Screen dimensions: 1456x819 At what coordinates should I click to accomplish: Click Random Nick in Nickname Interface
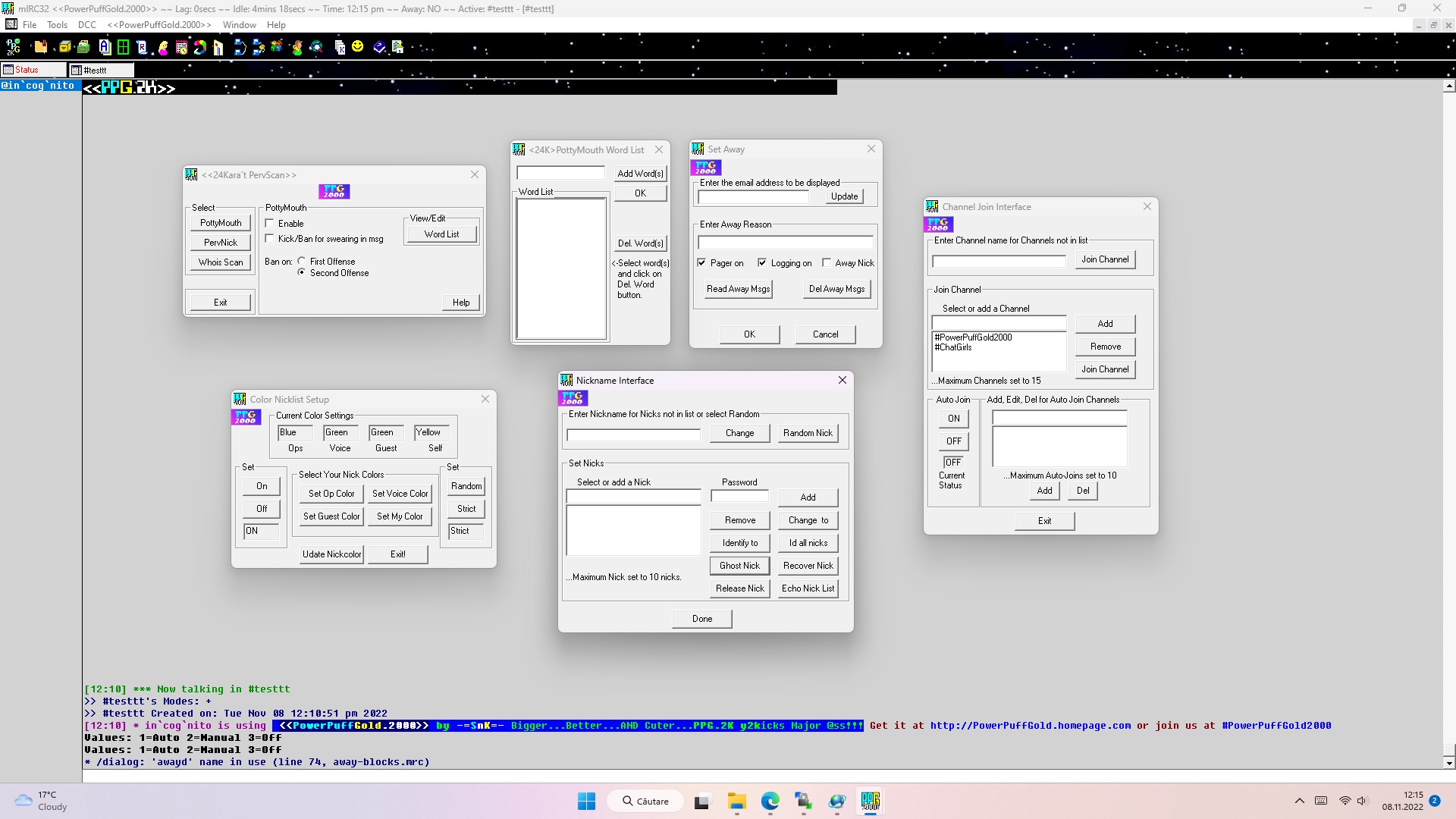tap(808, 433)
